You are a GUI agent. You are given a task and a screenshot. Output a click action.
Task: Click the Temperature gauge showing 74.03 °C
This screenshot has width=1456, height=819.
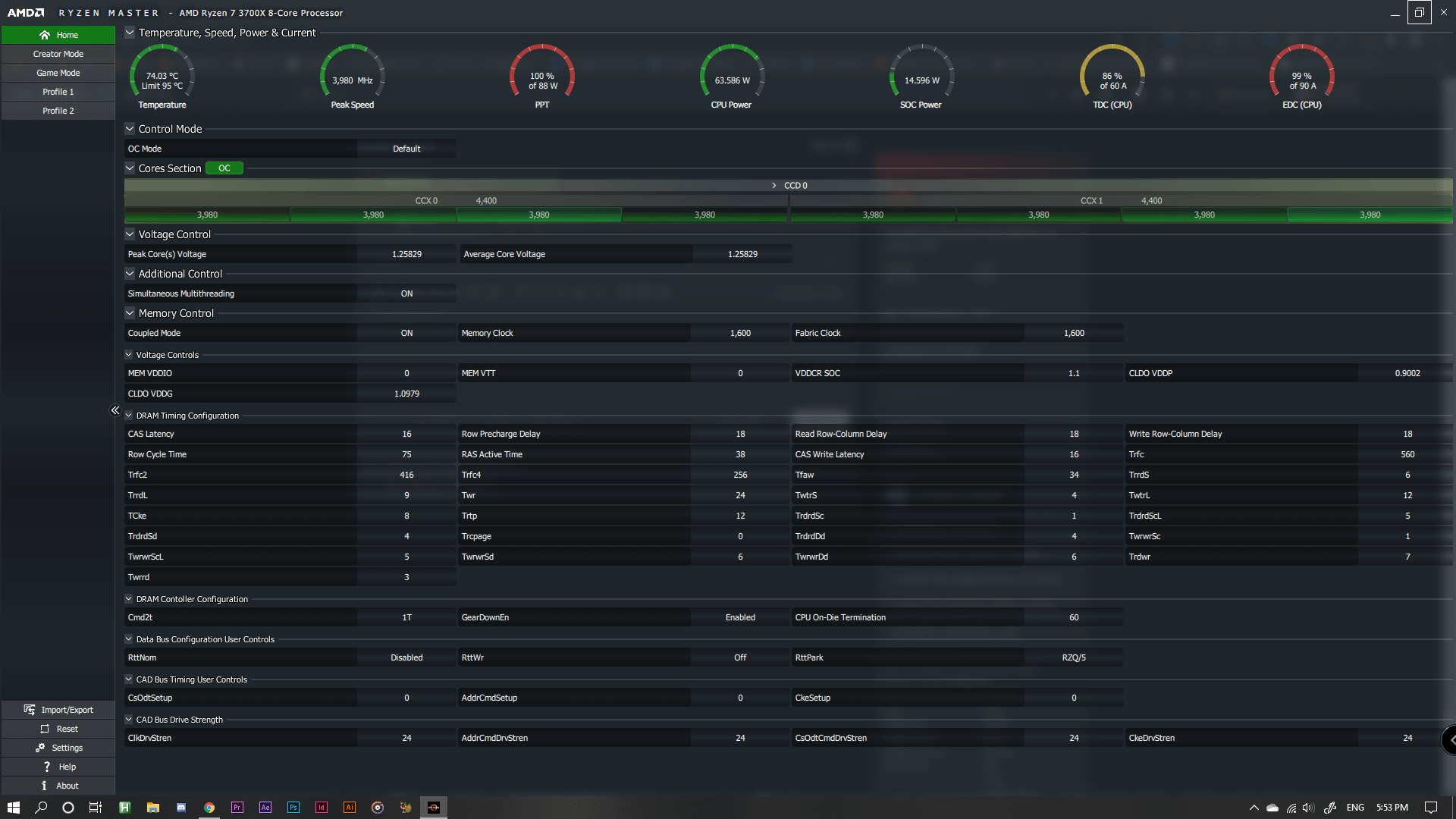(162, 77)
